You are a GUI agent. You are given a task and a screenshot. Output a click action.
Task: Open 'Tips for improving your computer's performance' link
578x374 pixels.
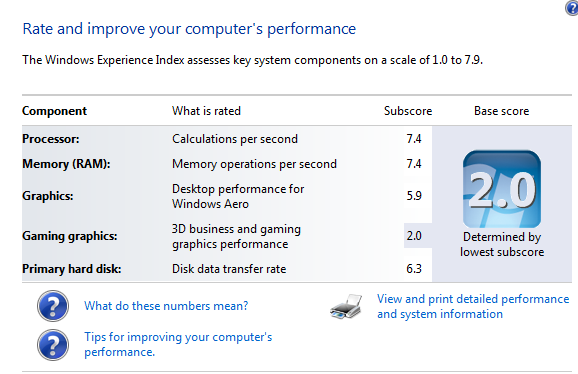coord(178,344)
